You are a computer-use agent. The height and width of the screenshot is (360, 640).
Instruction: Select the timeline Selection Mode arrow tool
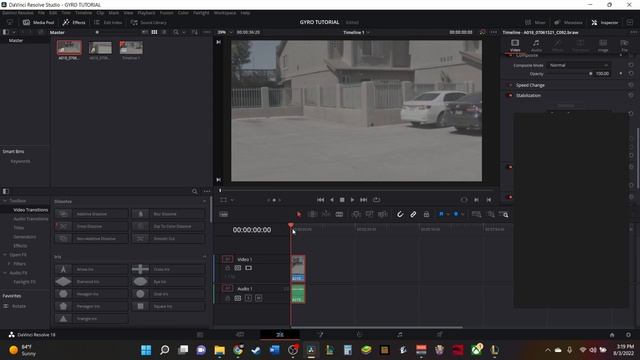tap(299, 214)
